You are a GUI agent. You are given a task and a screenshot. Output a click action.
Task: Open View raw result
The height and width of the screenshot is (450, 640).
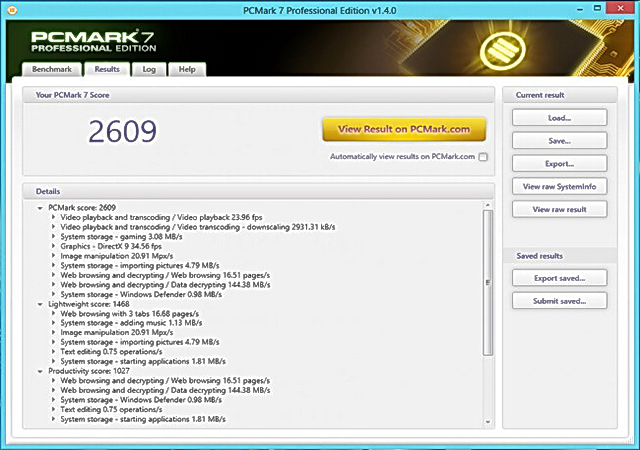[559, 209]
